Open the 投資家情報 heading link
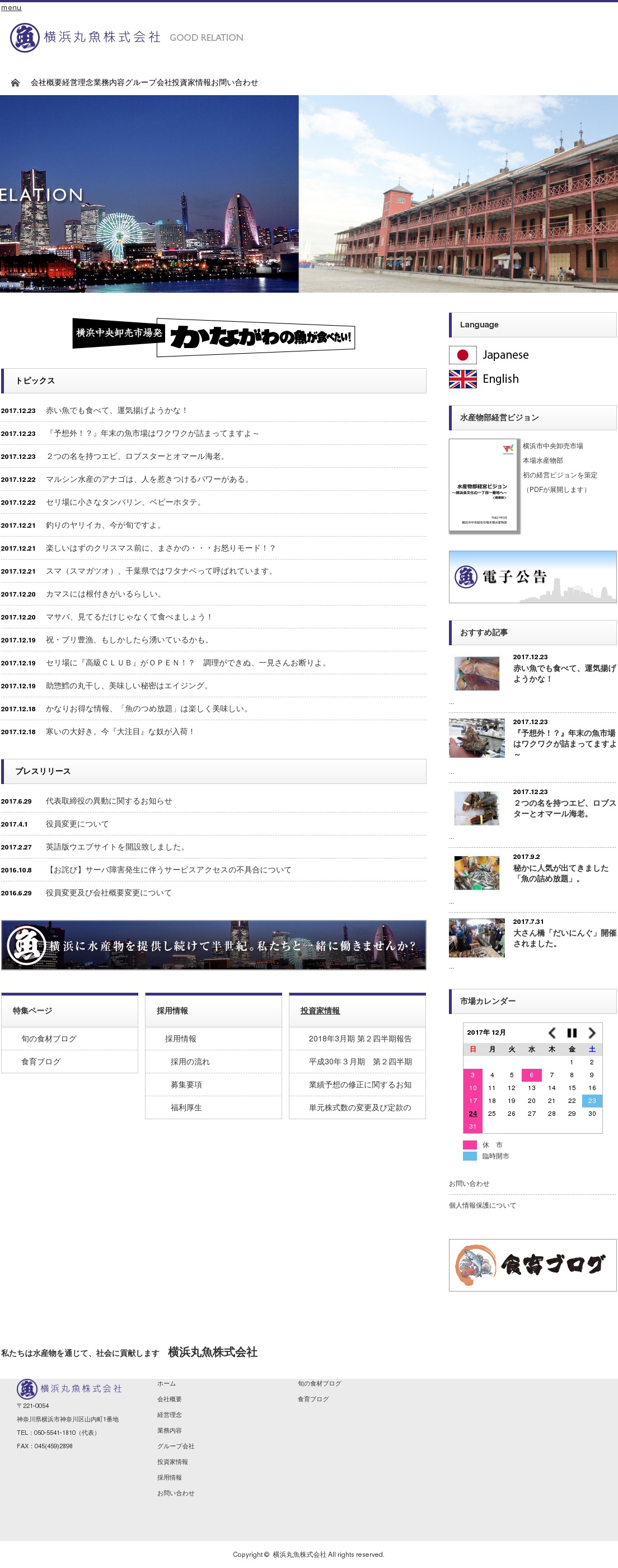Viewport: 618px width, 1568px height. click(x=320, y=1011)
